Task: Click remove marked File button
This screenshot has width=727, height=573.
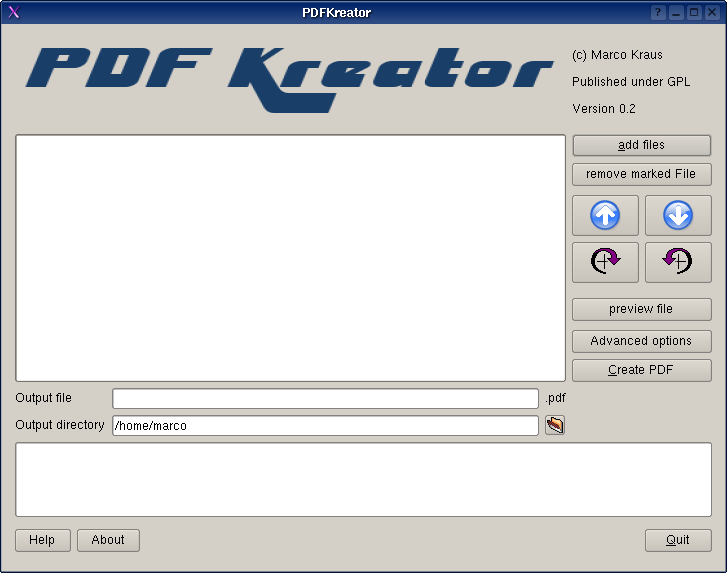Action: (642, 174)
